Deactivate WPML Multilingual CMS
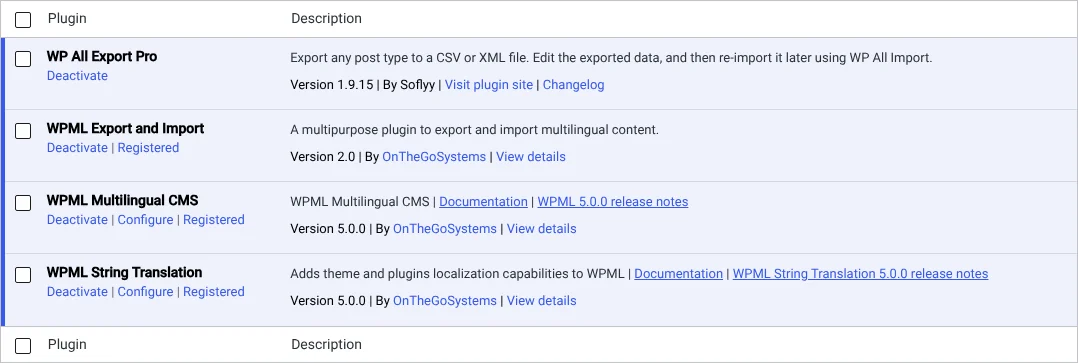This screenshot has height=363, width=1078. click(77, 219)
